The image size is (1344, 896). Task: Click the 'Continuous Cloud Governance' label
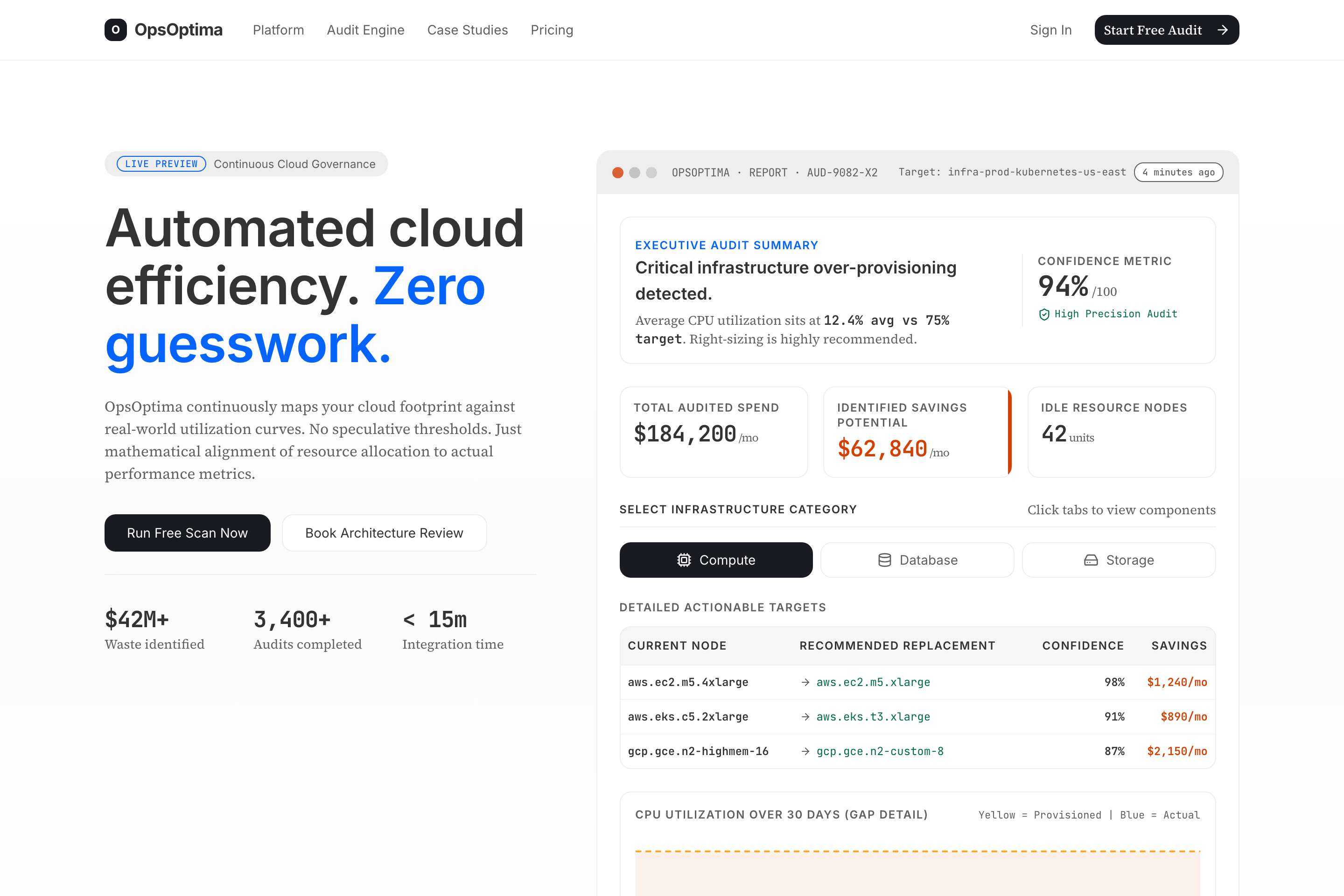coord(295,164)
